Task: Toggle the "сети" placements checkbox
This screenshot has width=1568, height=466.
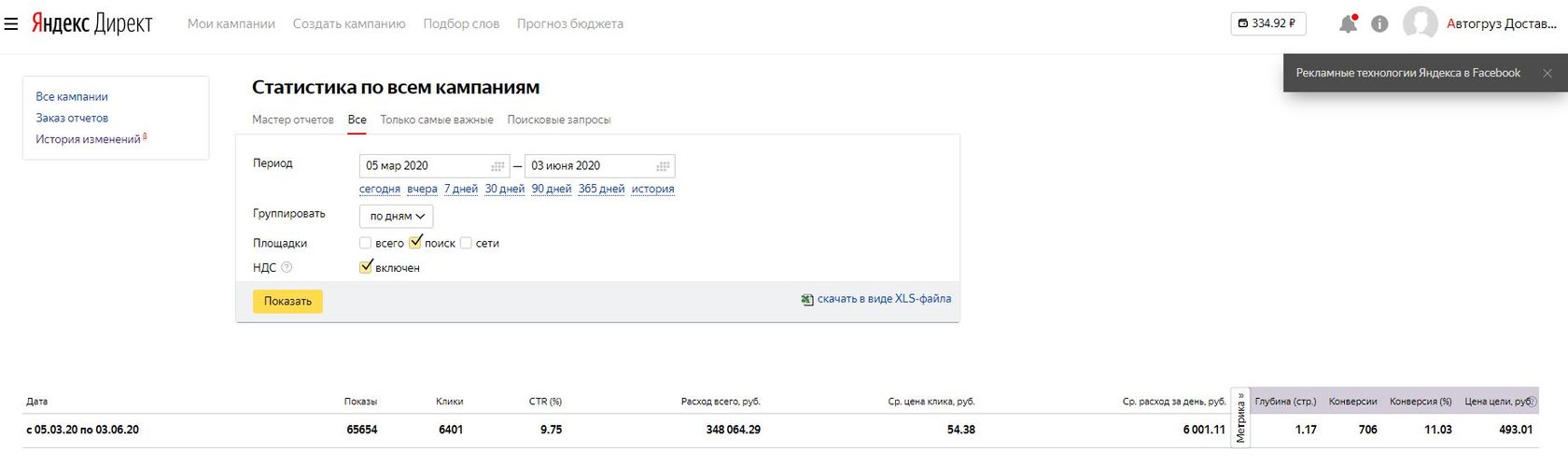Action: (466, 243)
